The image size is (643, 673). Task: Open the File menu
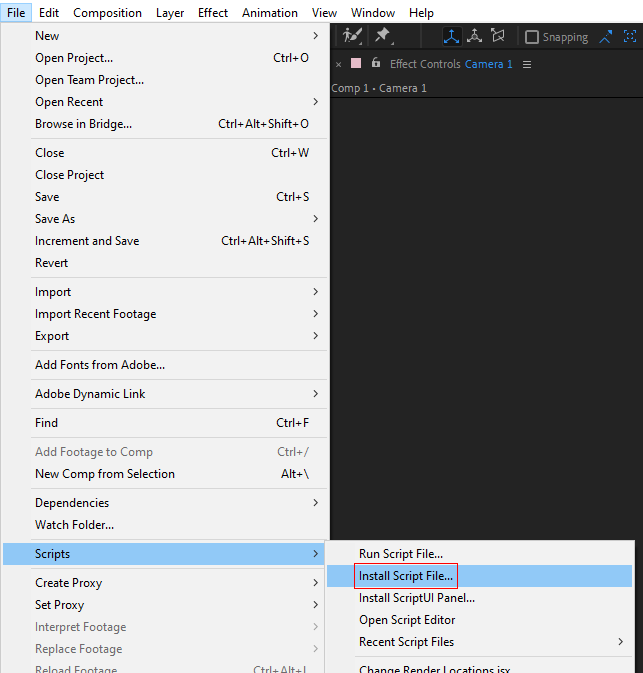click(16, 13)
